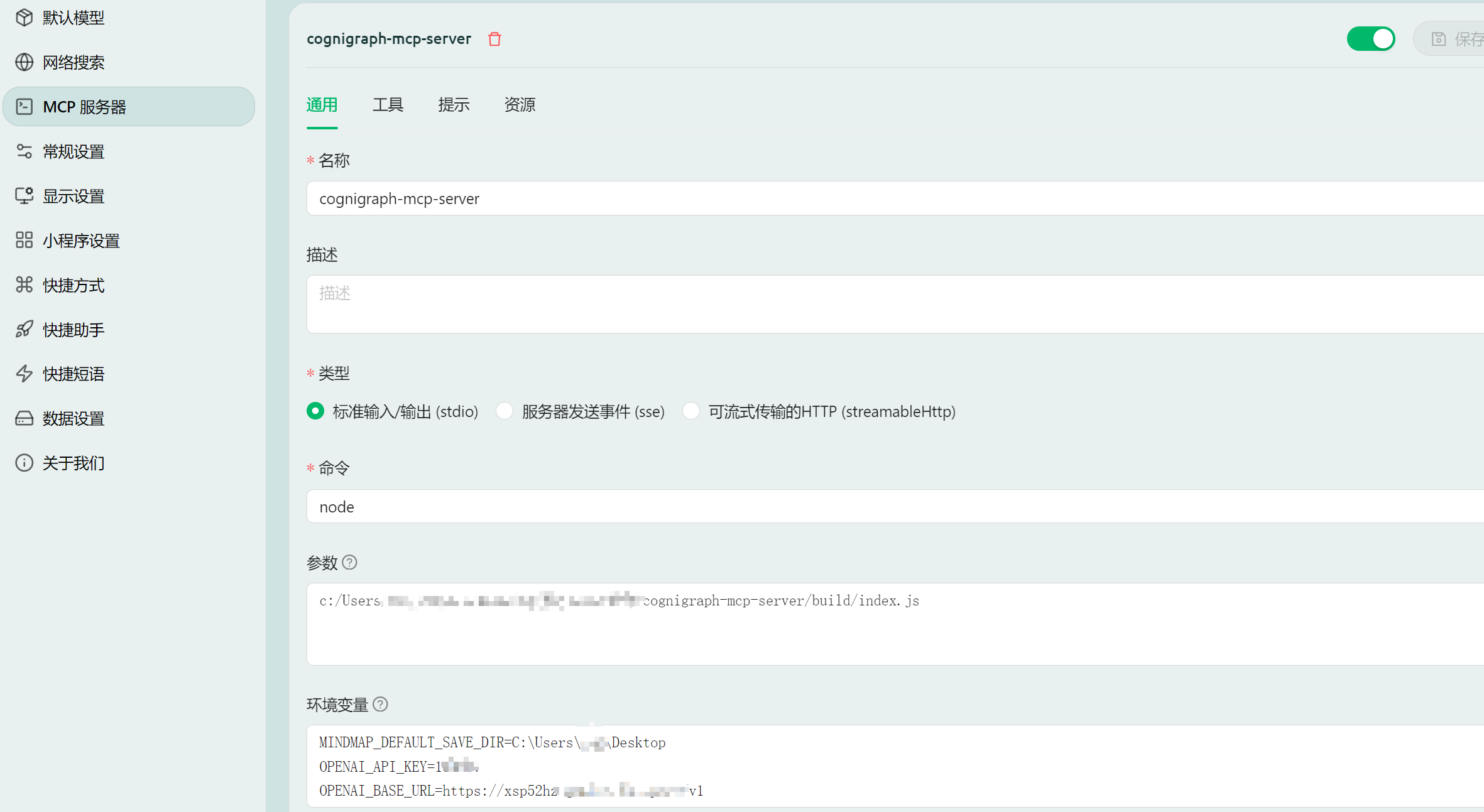Open the 数据设置 panel
This screenshot has height=812, width=1484.
coord(72,418)
